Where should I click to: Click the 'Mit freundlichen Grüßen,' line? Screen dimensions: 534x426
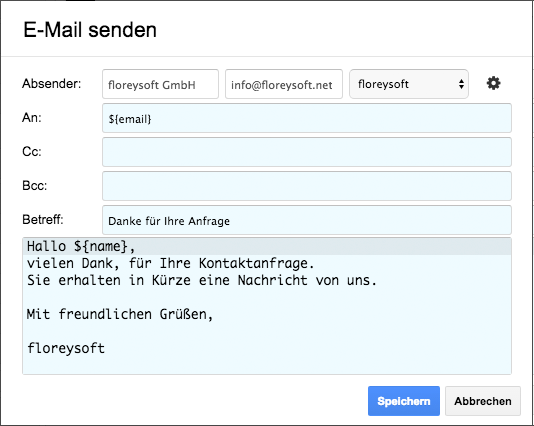tap(120, 314)
